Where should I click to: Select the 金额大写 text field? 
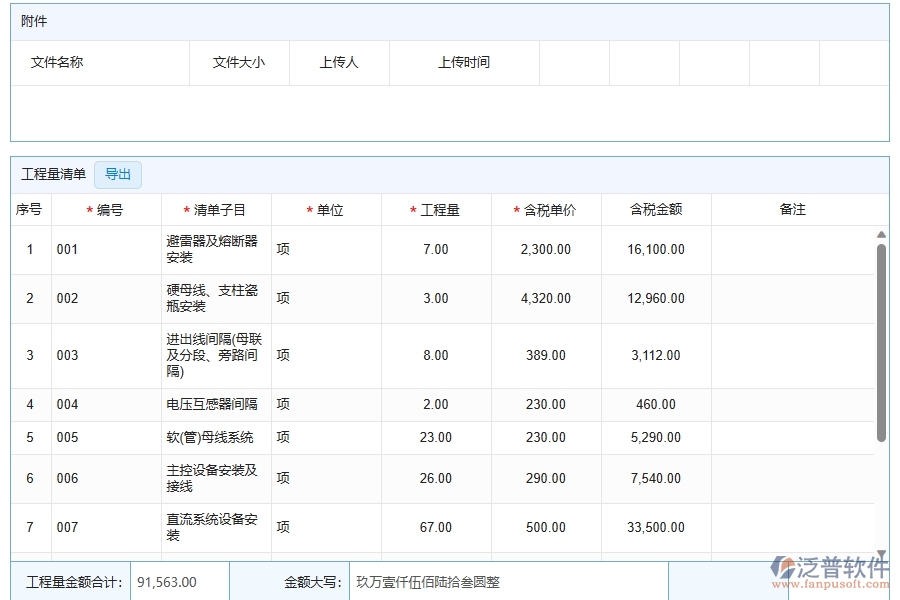point(507,582)
